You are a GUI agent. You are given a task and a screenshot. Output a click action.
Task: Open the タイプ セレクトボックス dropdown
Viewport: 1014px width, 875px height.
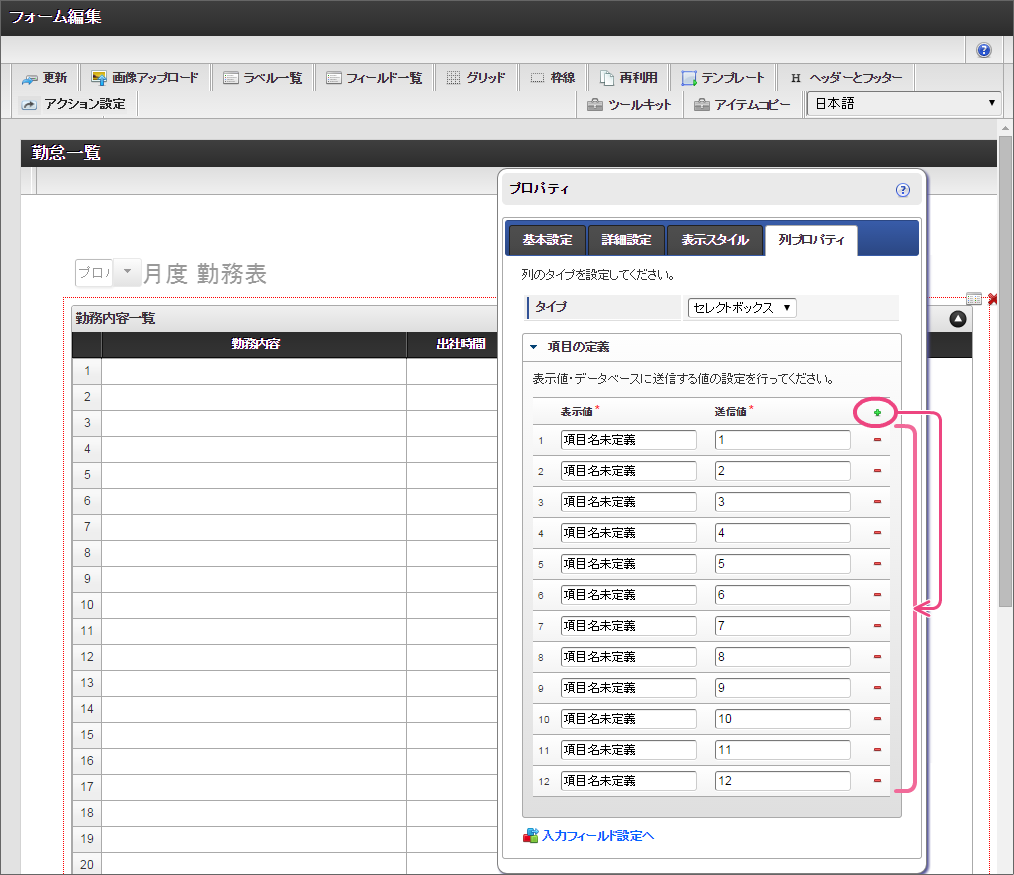pyautogui.click(x=741, y=308)
